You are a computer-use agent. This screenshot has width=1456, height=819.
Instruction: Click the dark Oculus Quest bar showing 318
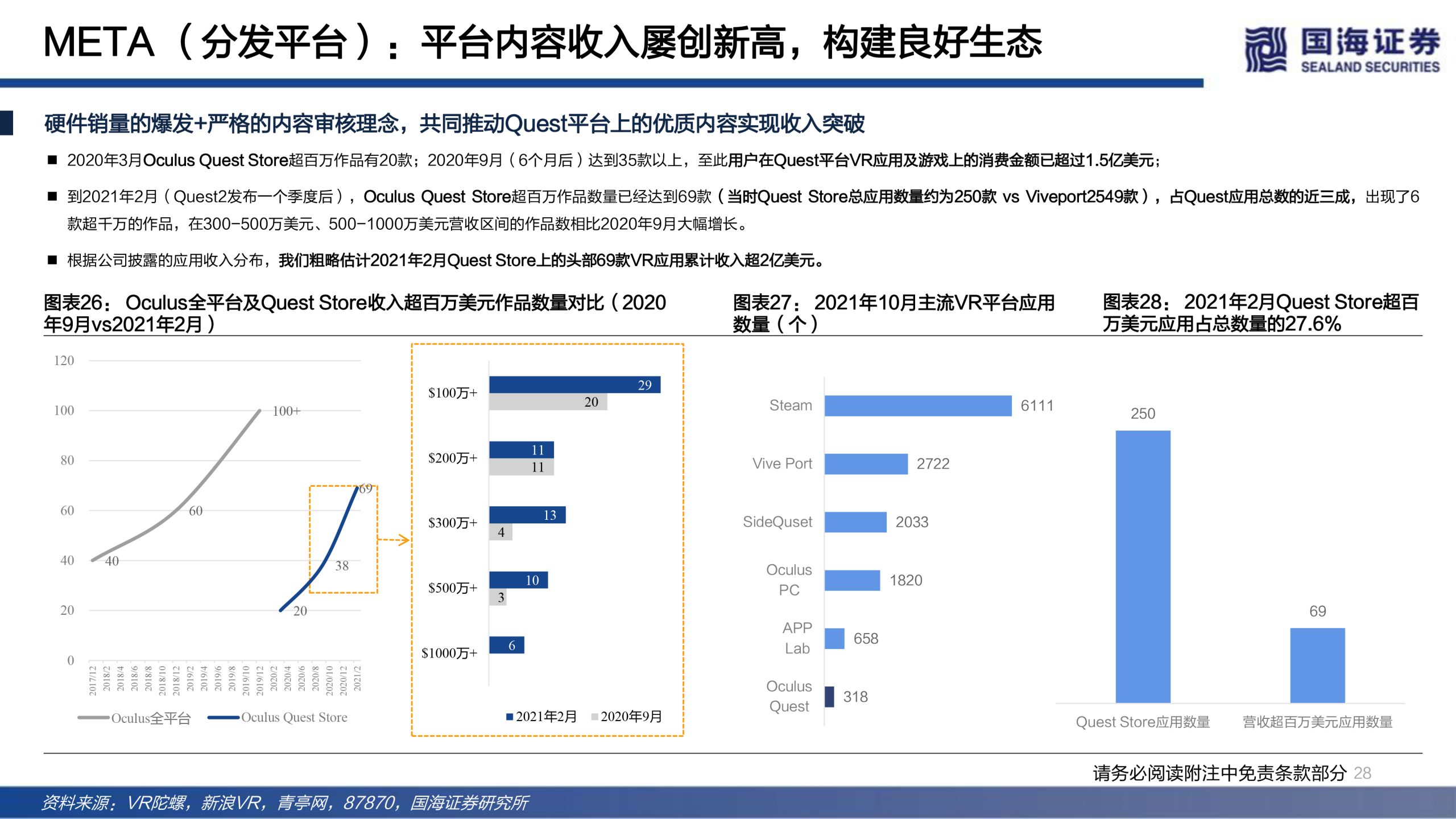click(x=829, y=696)
